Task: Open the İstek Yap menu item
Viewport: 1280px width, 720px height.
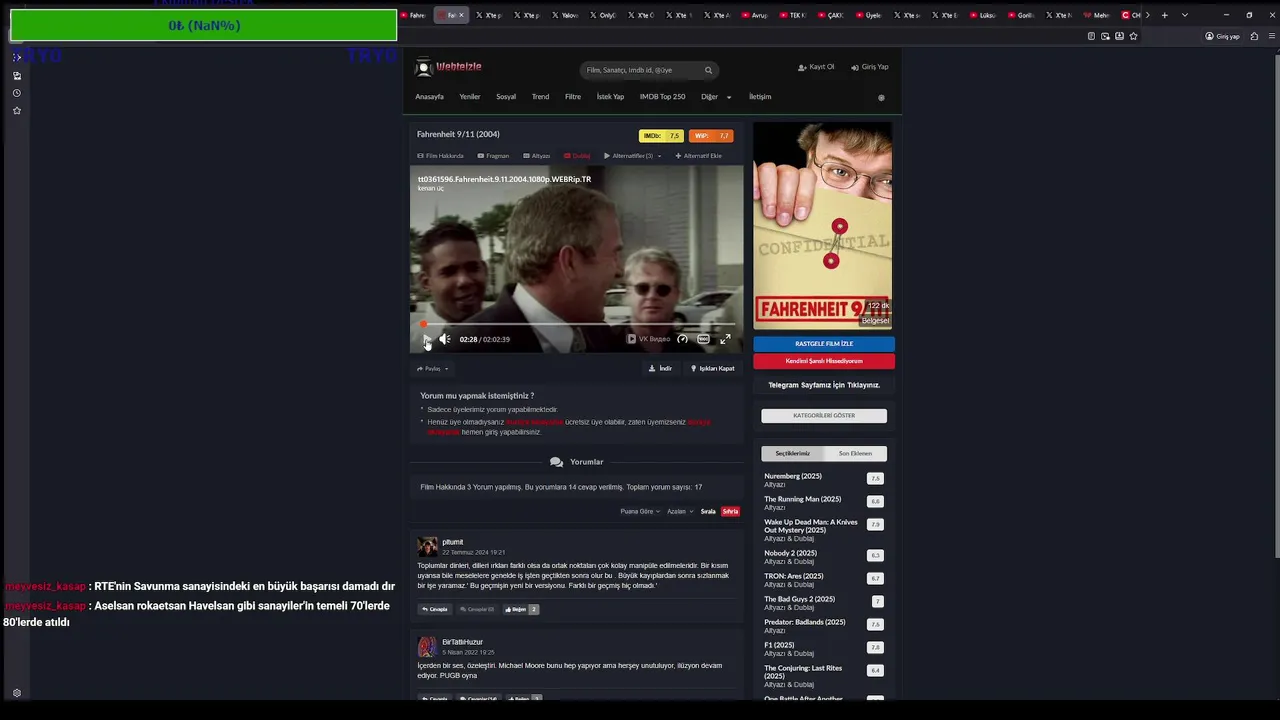Action: (610, 97)
